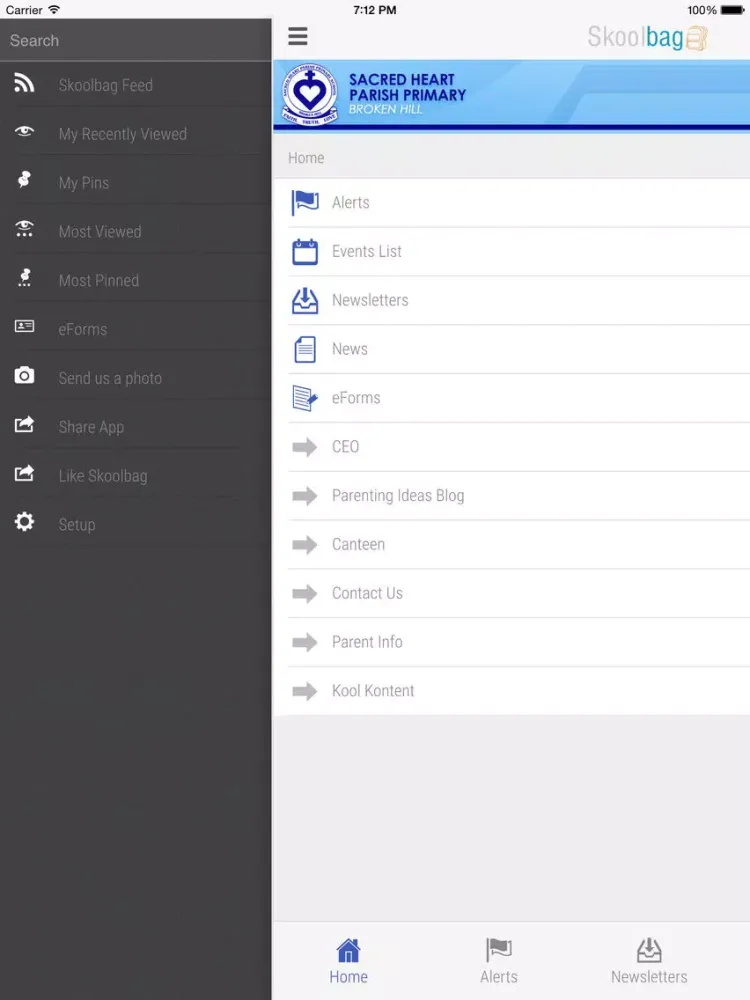Screen dimensions: 750x1000
Task: Open the Kool Kontent link
Action: point(373,691)
